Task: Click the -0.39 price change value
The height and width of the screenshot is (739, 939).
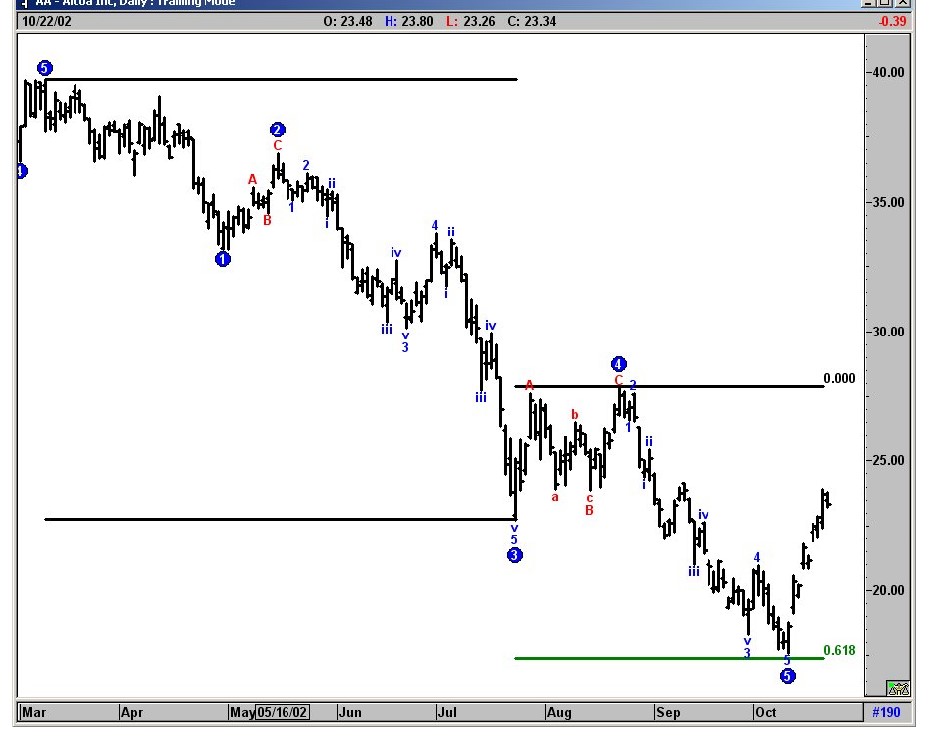Action: coord(891,21)
